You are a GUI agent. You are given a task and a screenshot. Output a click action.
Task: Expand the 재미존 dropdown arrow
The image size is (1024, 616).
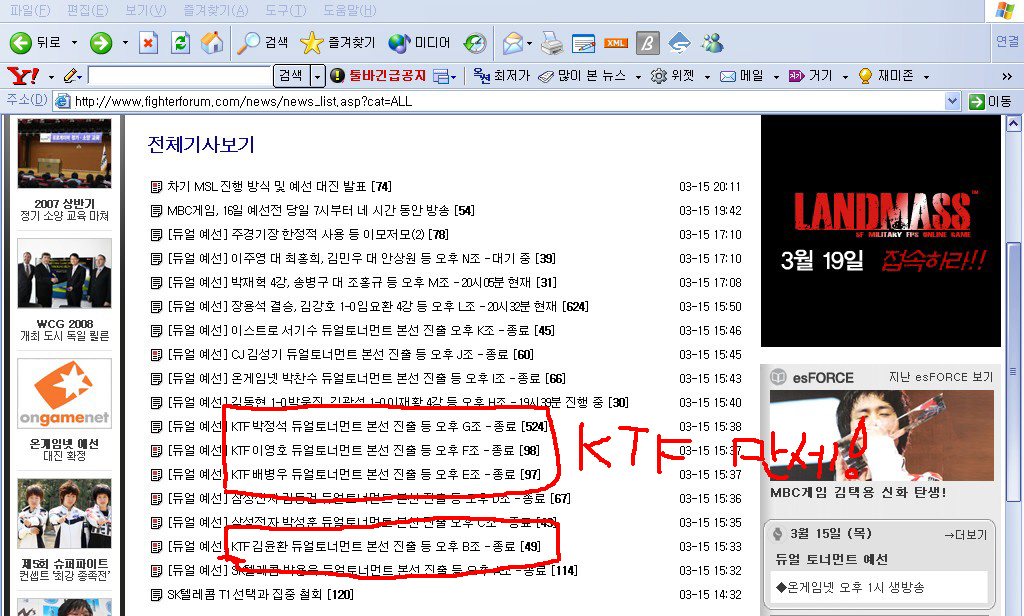point(926,77)
